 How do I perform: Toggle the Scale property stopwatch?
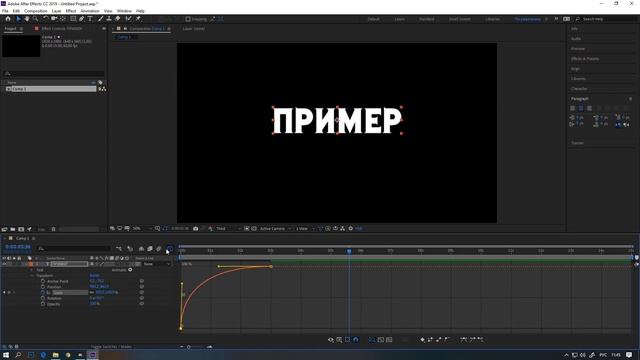(43, 293)
